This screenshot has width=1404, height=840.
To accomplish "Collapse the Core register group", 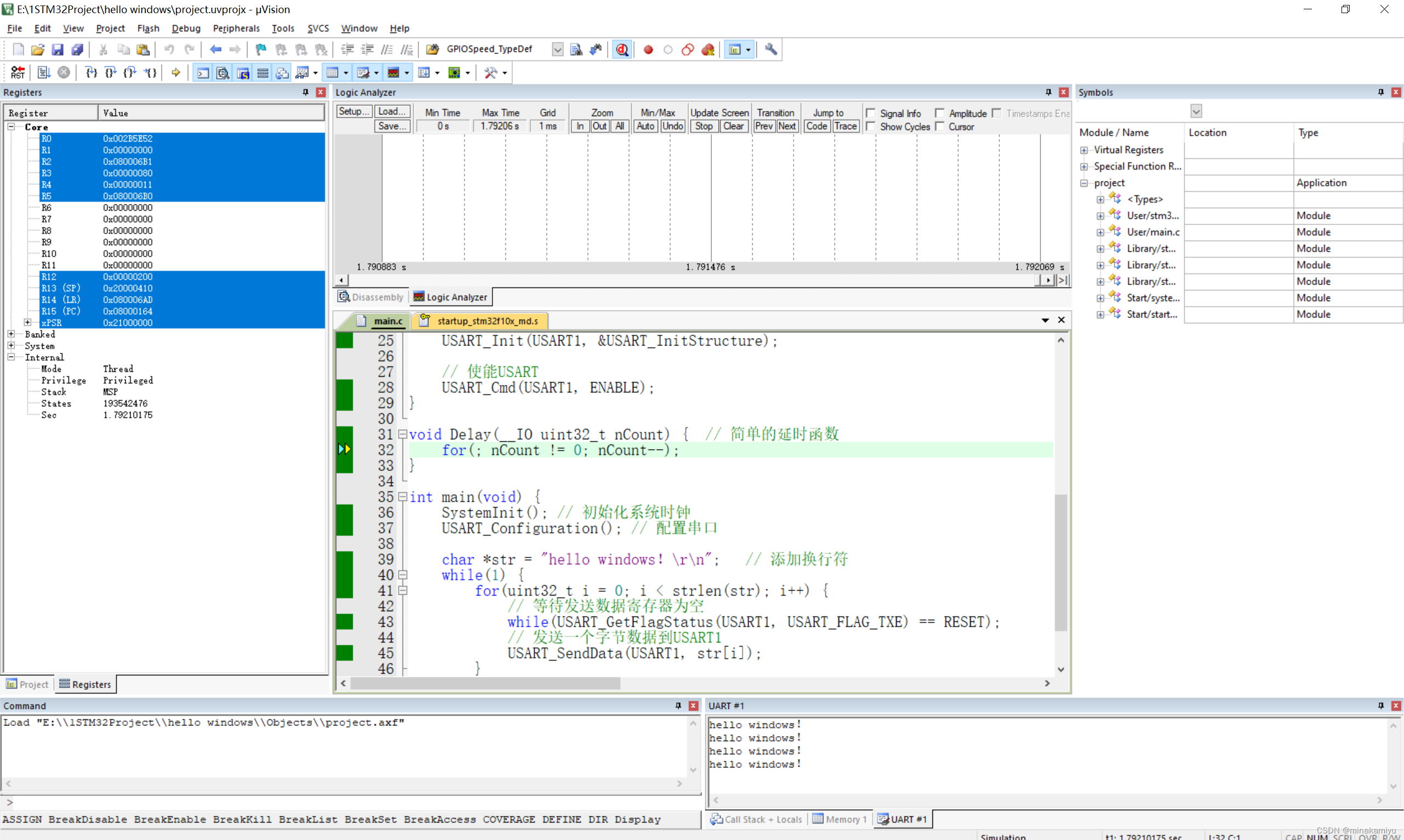I will tap(11, 127).
